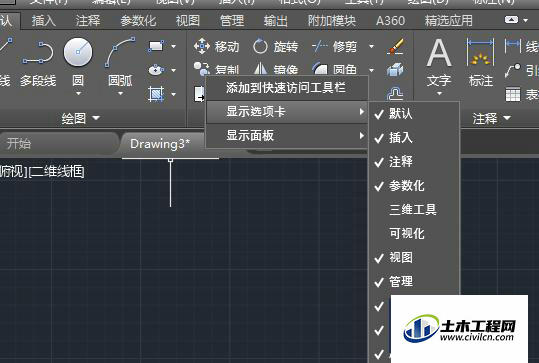Screen dimensions: 539x363
Task: Enable the 三维工具 tab option
Action: click(x=414, y=209)
